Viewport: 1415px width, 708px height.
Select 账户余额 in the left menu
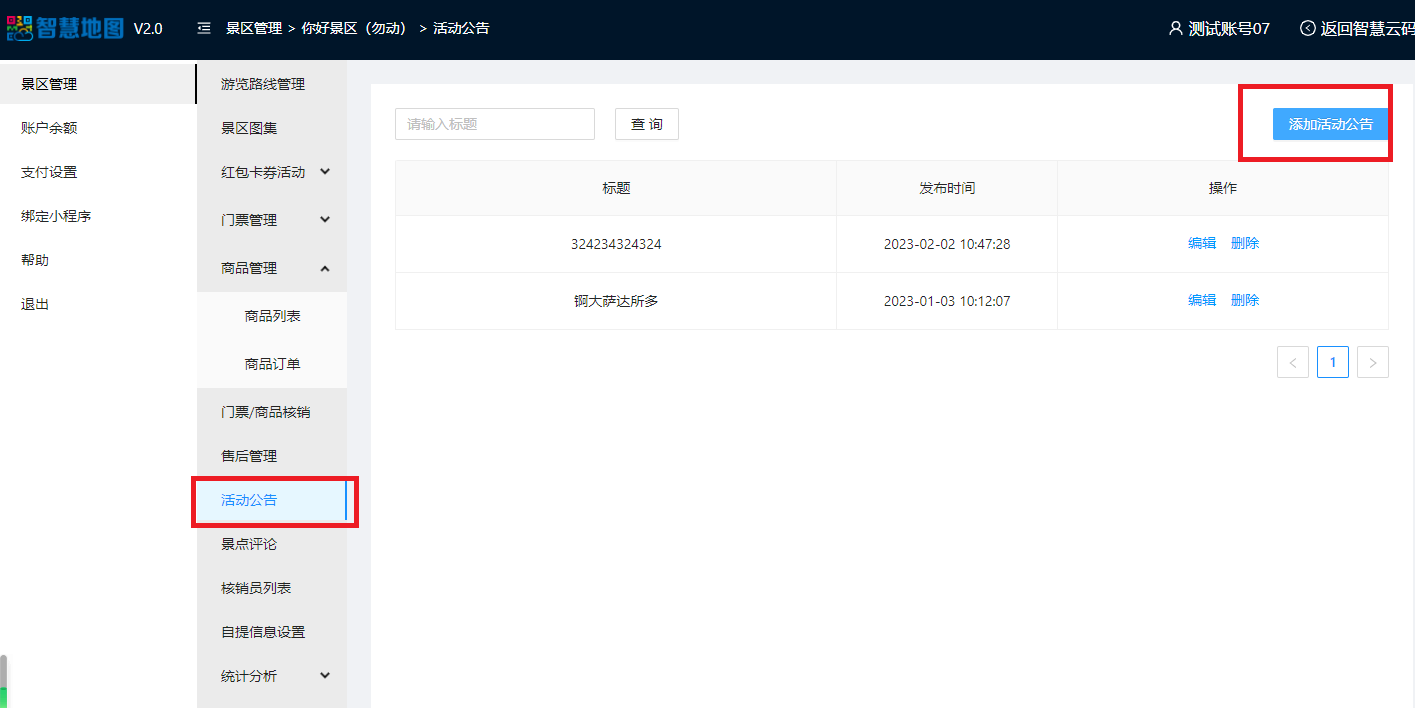[x=49, y=128]
